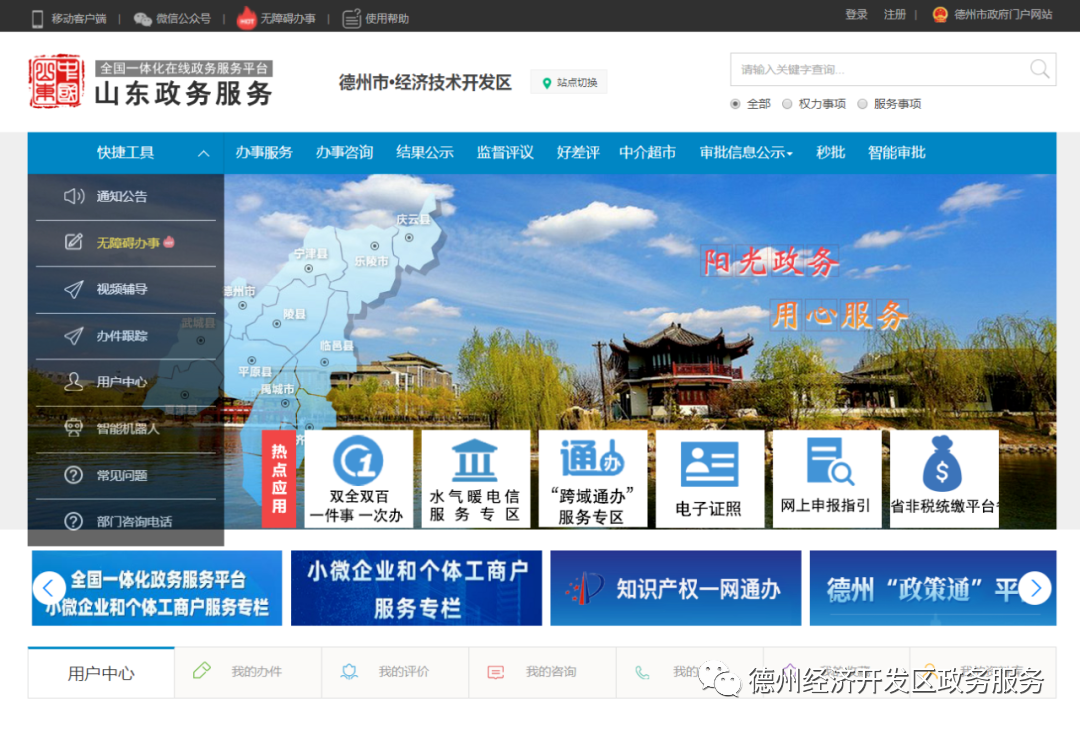Click the HOT barrier-free service icon
Screen dimensions: 1080x729
click(246, 19)
